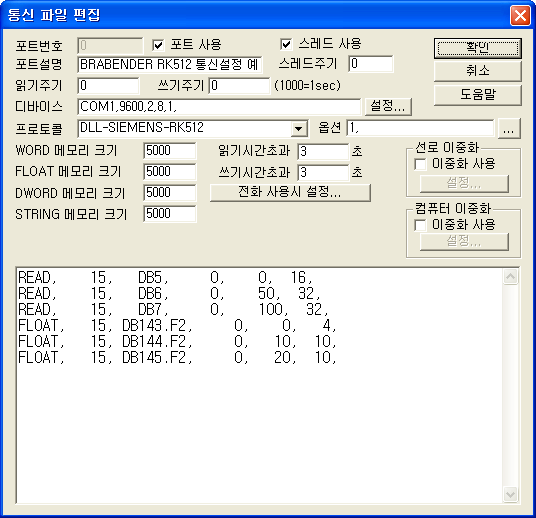Enable 이중화 사용 under 선로 이중화
Image resolution: width=536 pixels, height=518 pixels.
tap(420, 164)
